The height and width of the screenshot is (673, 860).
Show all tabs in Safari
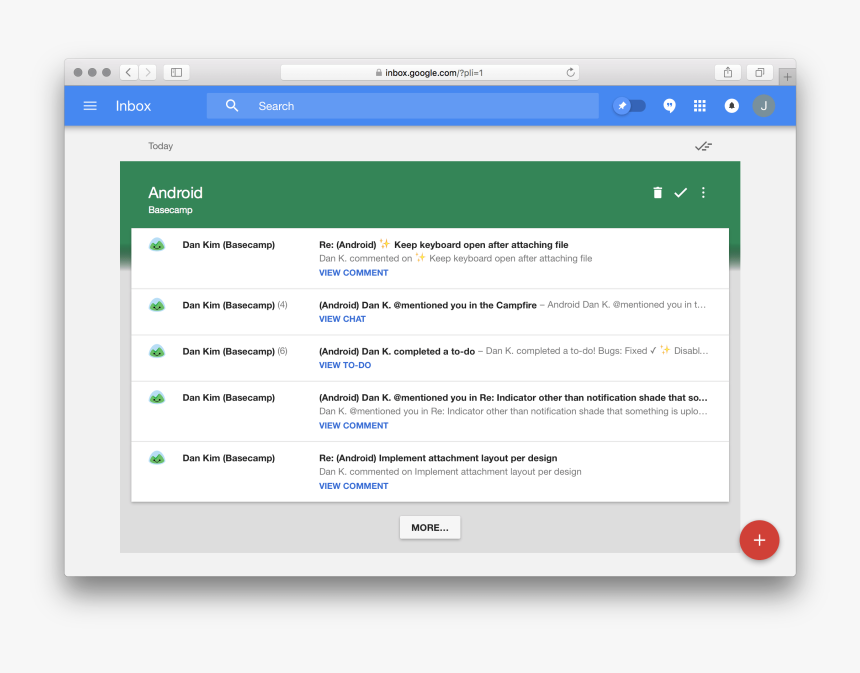pos(760,72)
